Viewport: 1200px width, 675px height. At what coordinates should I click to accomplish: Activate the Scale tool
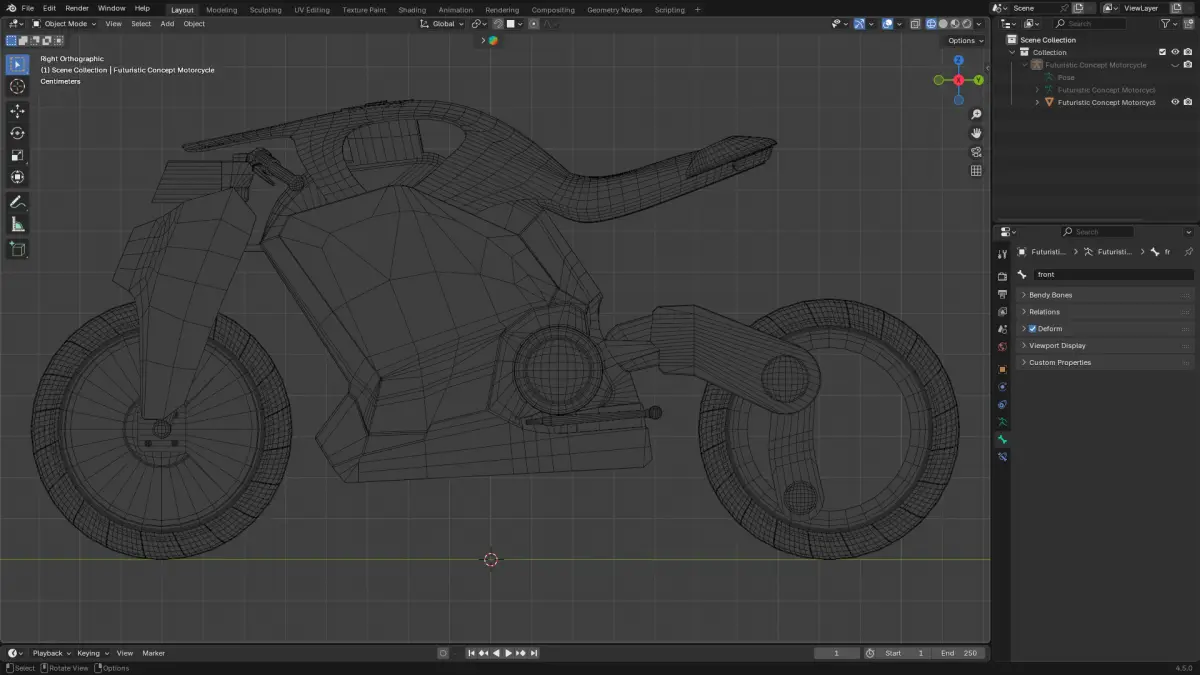[17, 155]
